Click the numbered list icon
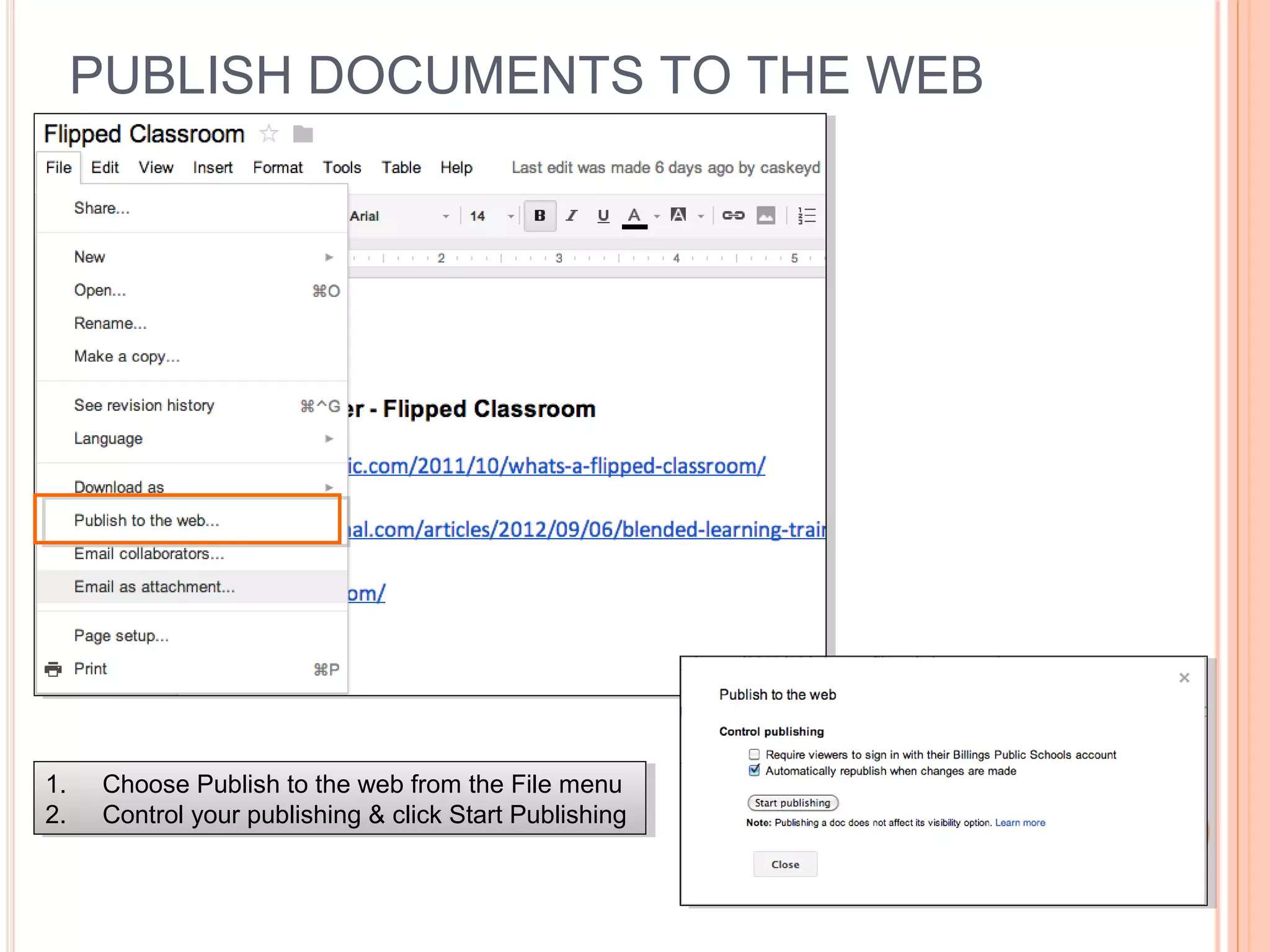Image resolution: width=1270 pixels, height=952 pixels. (806, 216)
